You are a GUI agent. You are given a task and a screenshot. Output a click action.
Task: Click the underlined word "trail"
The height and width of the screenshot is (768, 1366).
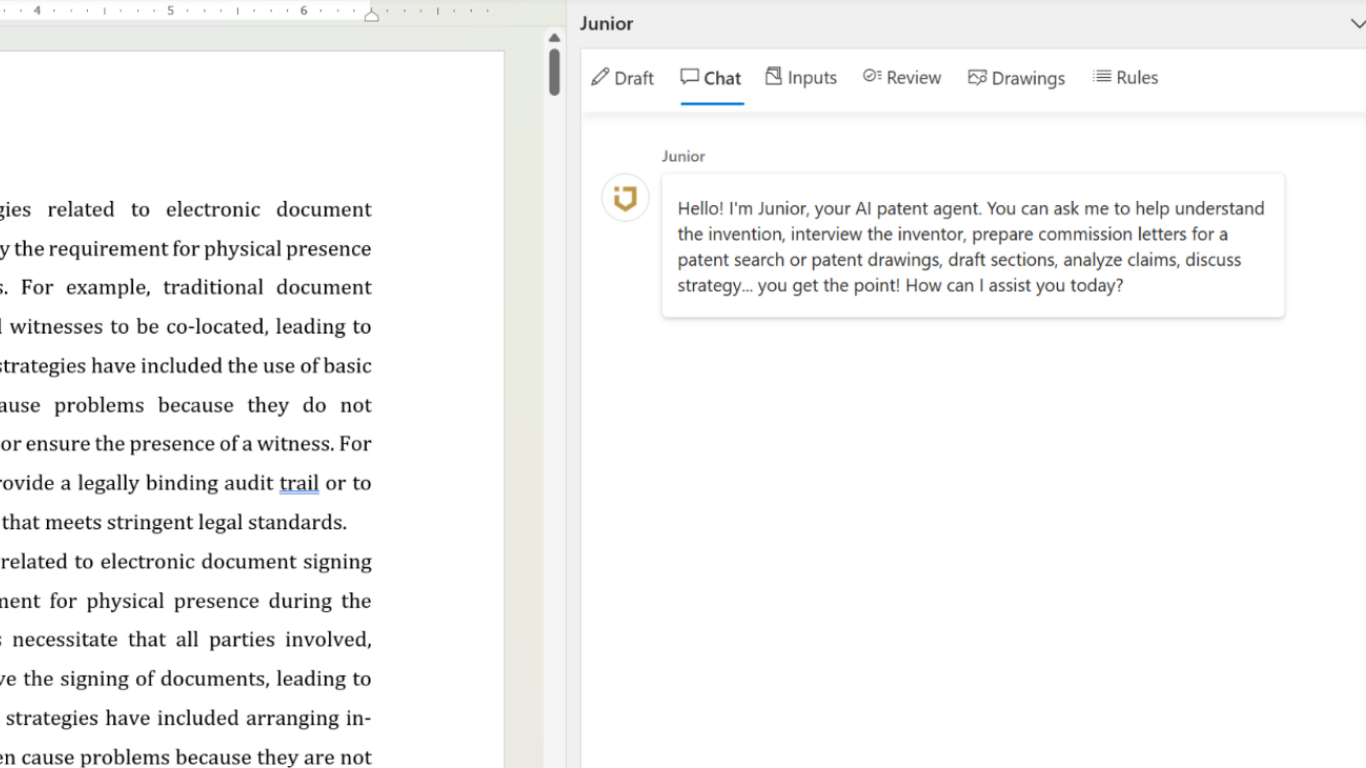[x=299, y=483]
